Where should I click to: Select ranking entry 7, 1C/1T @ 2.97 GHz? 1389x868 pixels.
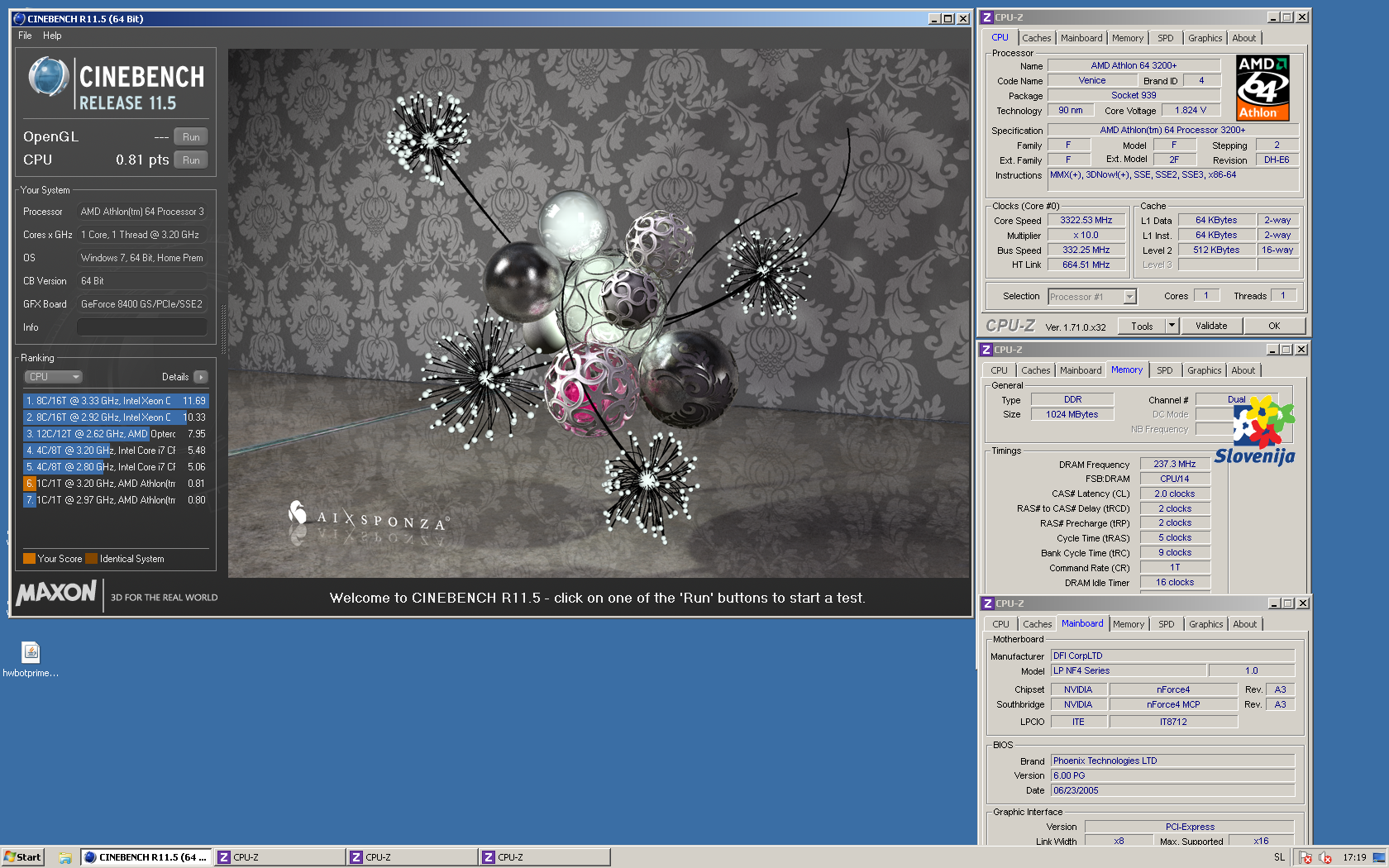(116, 500)
